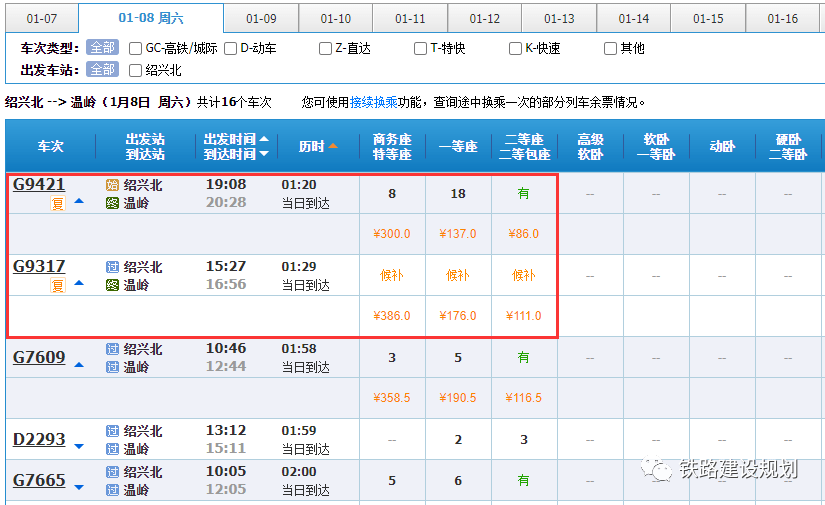Switch to the 01-09 date tab
The width and height of the screenshot is (825, 505).
coord(260,19)
